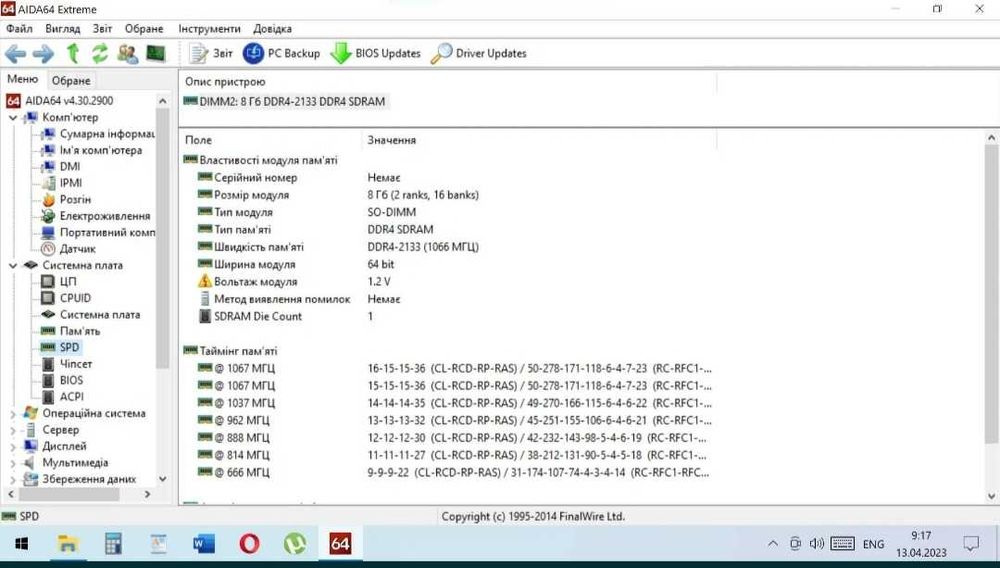Switch the ENG input language indicator
Viewport: 1000px width, 568px height.
pyautogui.click(x=873, y=544)
